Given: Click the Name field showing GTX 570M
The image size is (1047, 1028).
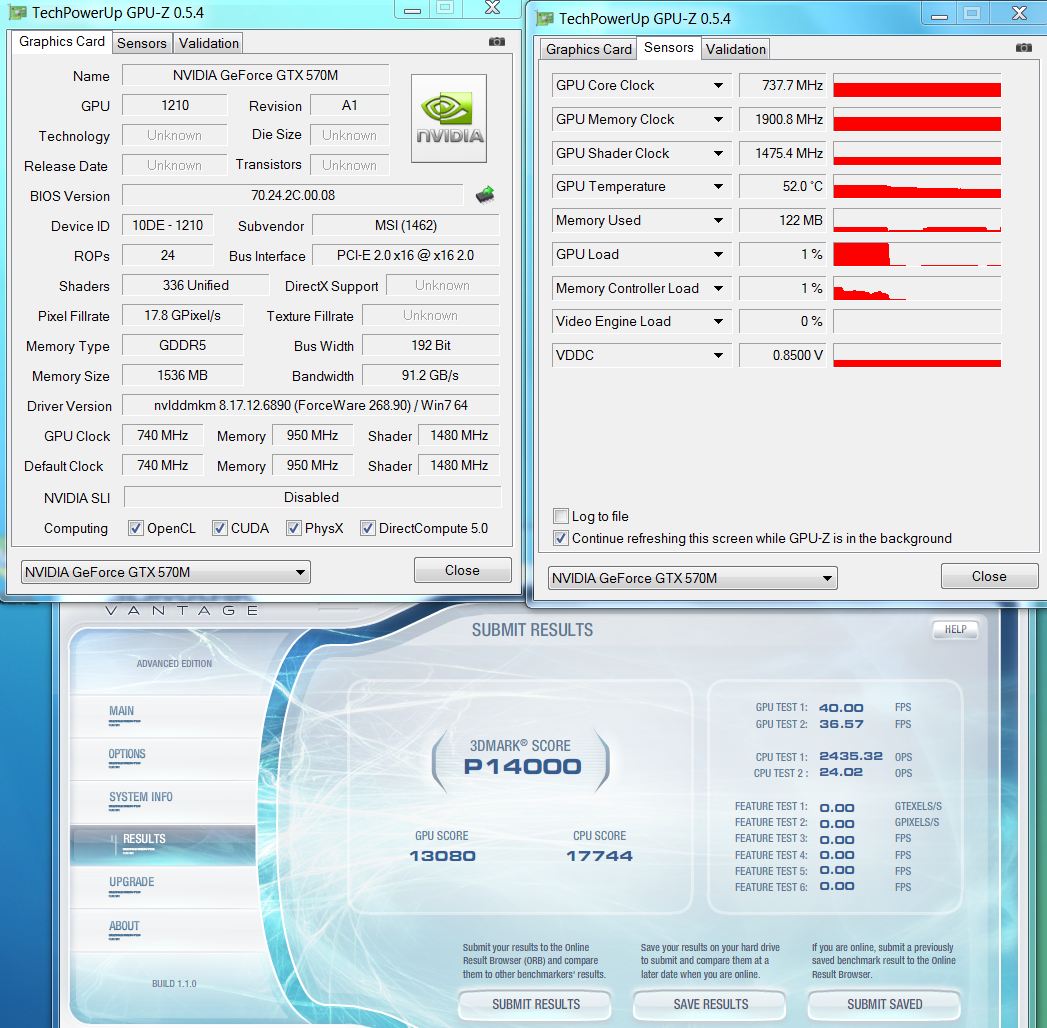Looking at the screenshot, I should click(x=256, y=75).
